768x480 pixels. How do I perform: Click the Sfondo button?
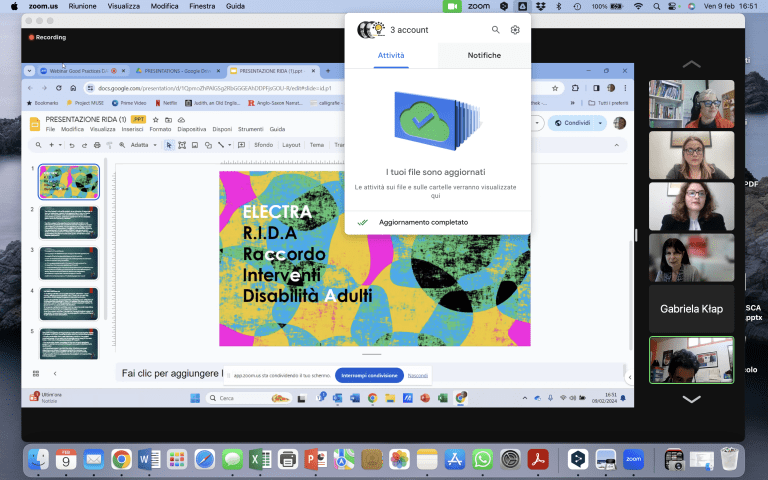coord(264,145)
